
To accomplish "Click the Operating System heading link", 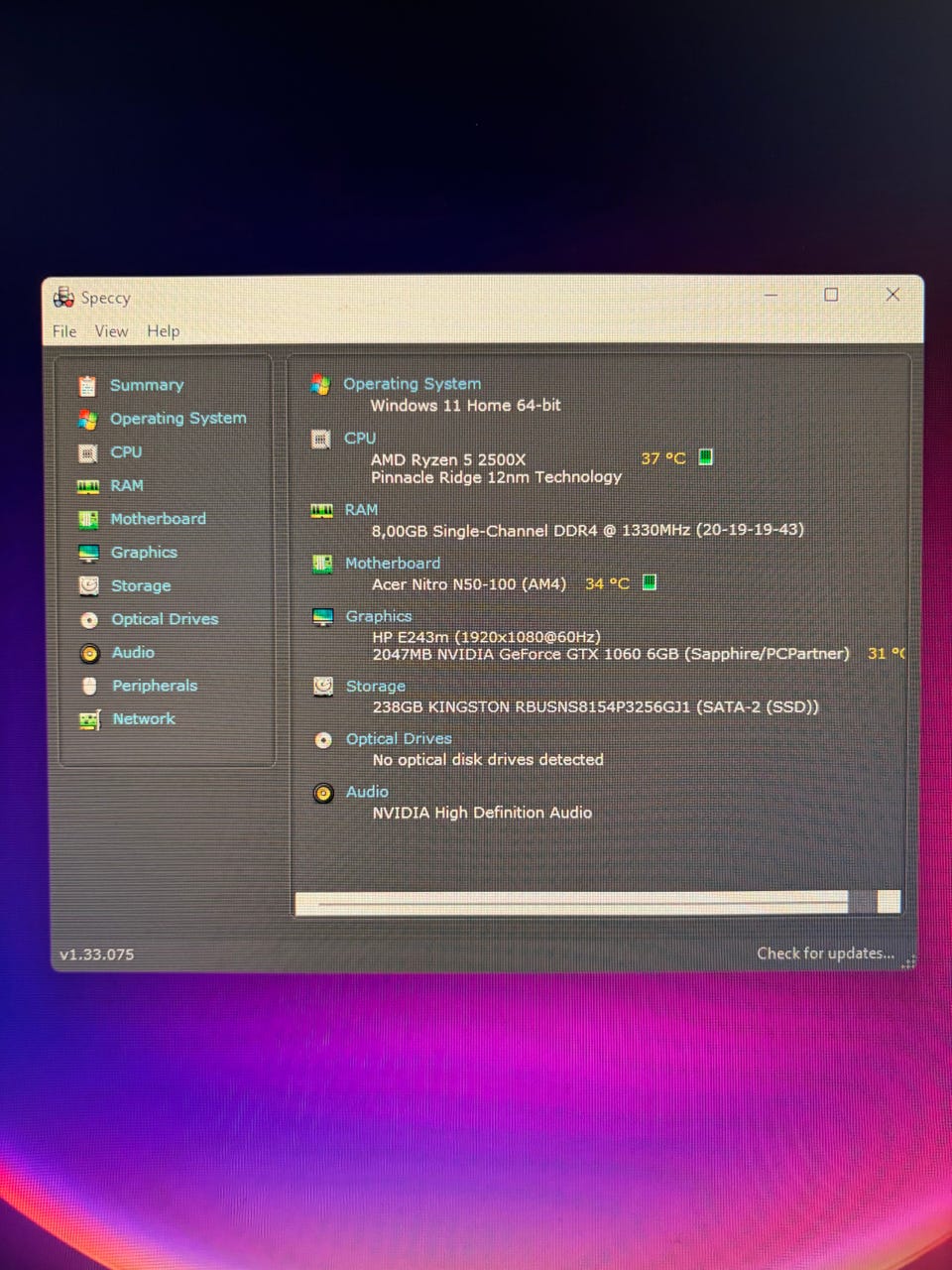I will 413,384.
